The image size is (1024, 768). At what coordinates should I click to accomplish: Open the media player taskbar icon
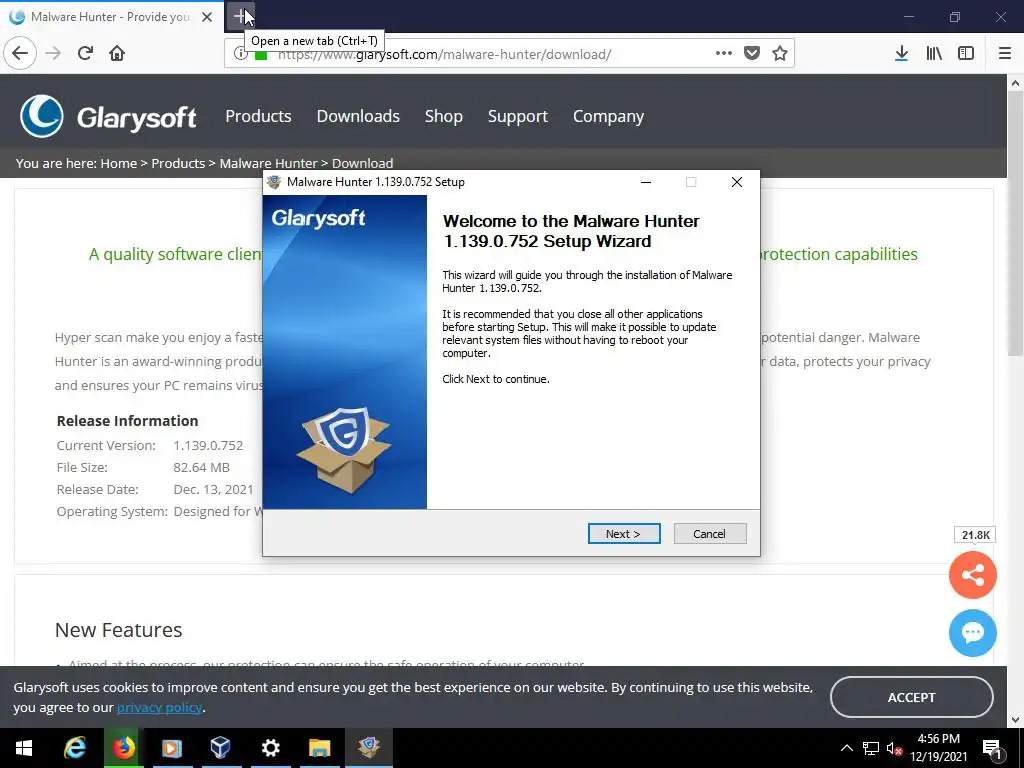click(172, 748)
